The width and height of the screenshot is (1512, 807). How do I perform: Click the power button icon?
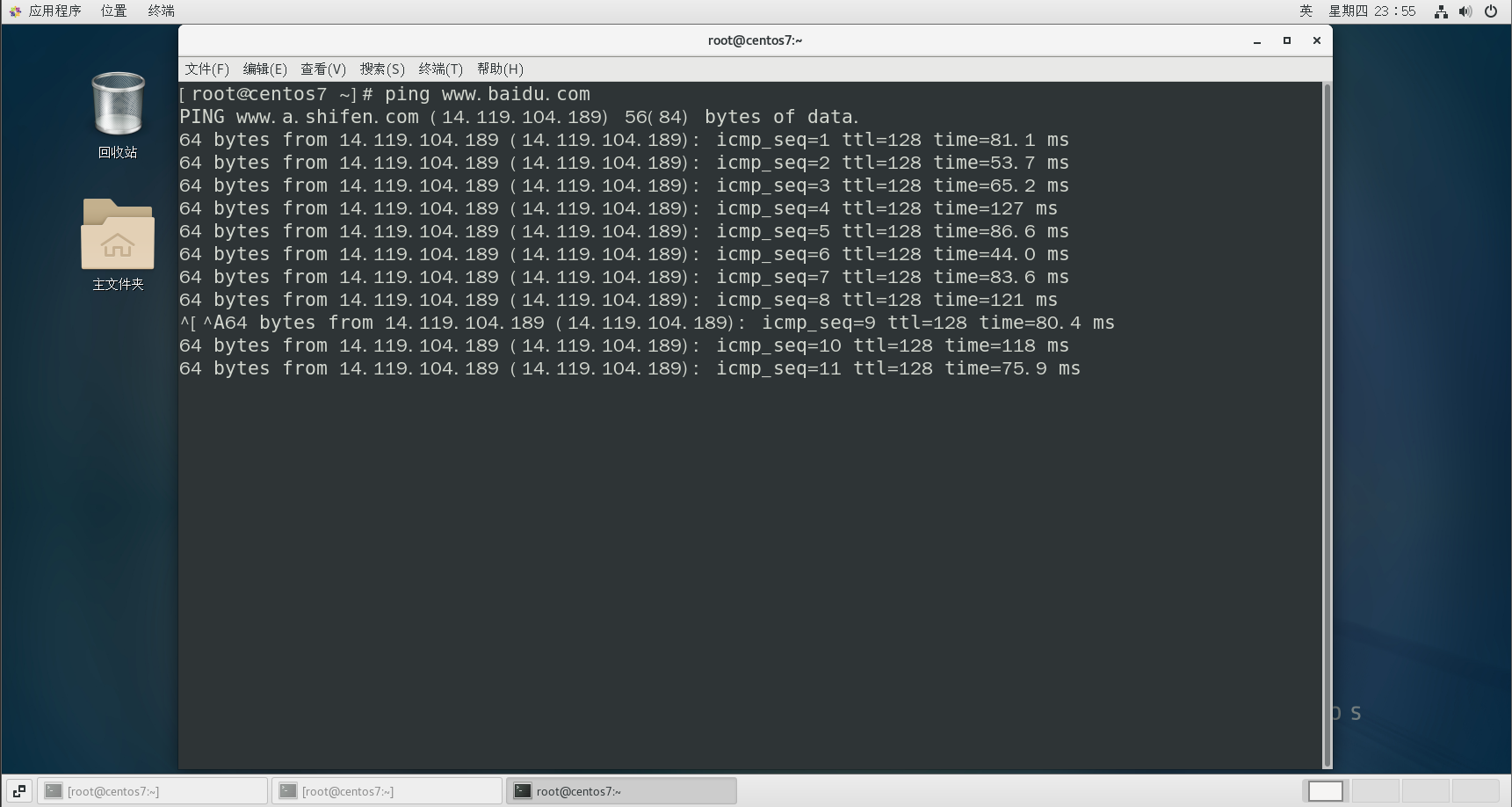(1491, 11)
